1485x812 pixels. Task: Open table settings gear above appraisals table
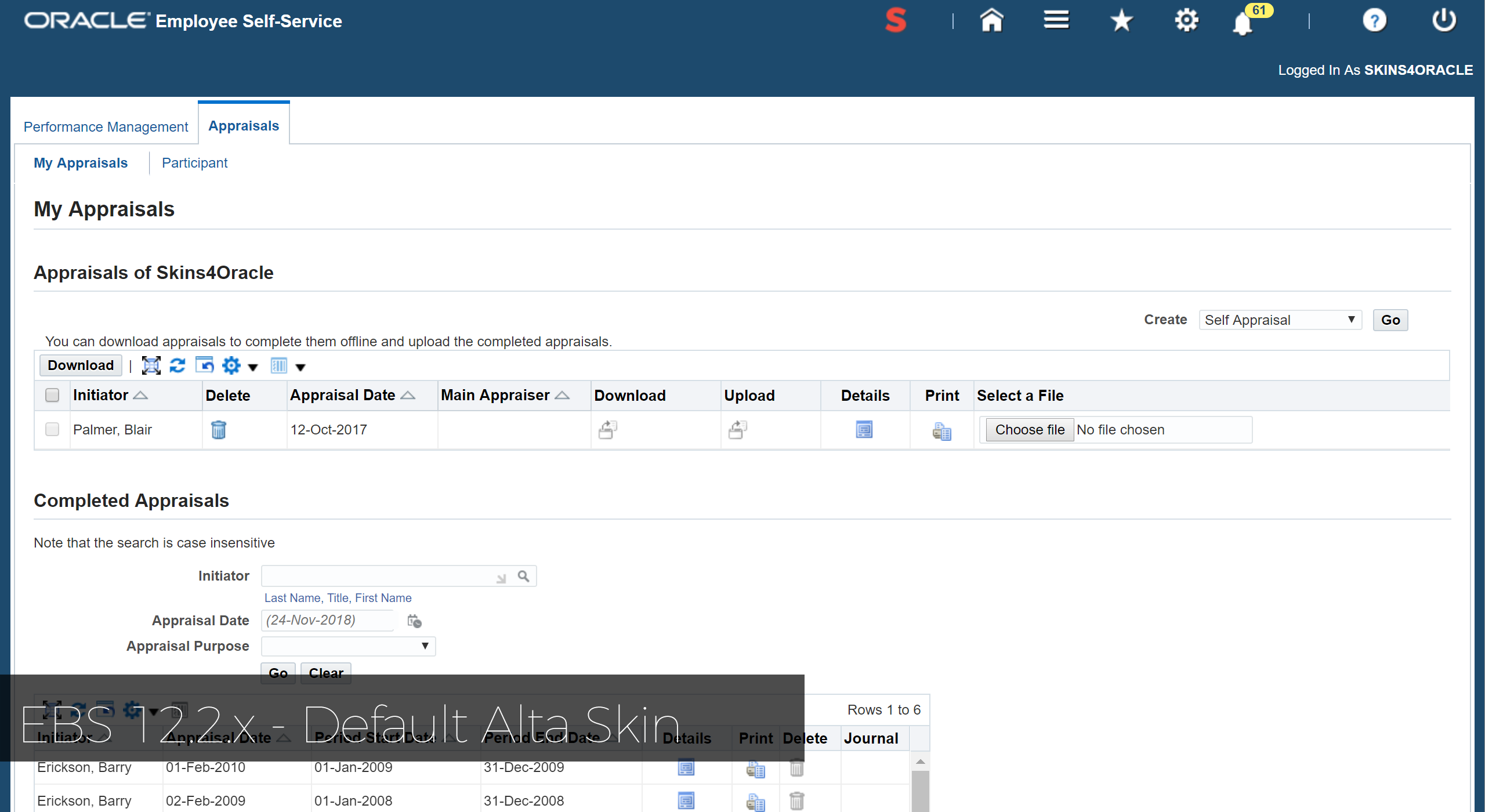pyautogui.click(x=231, y=365)
